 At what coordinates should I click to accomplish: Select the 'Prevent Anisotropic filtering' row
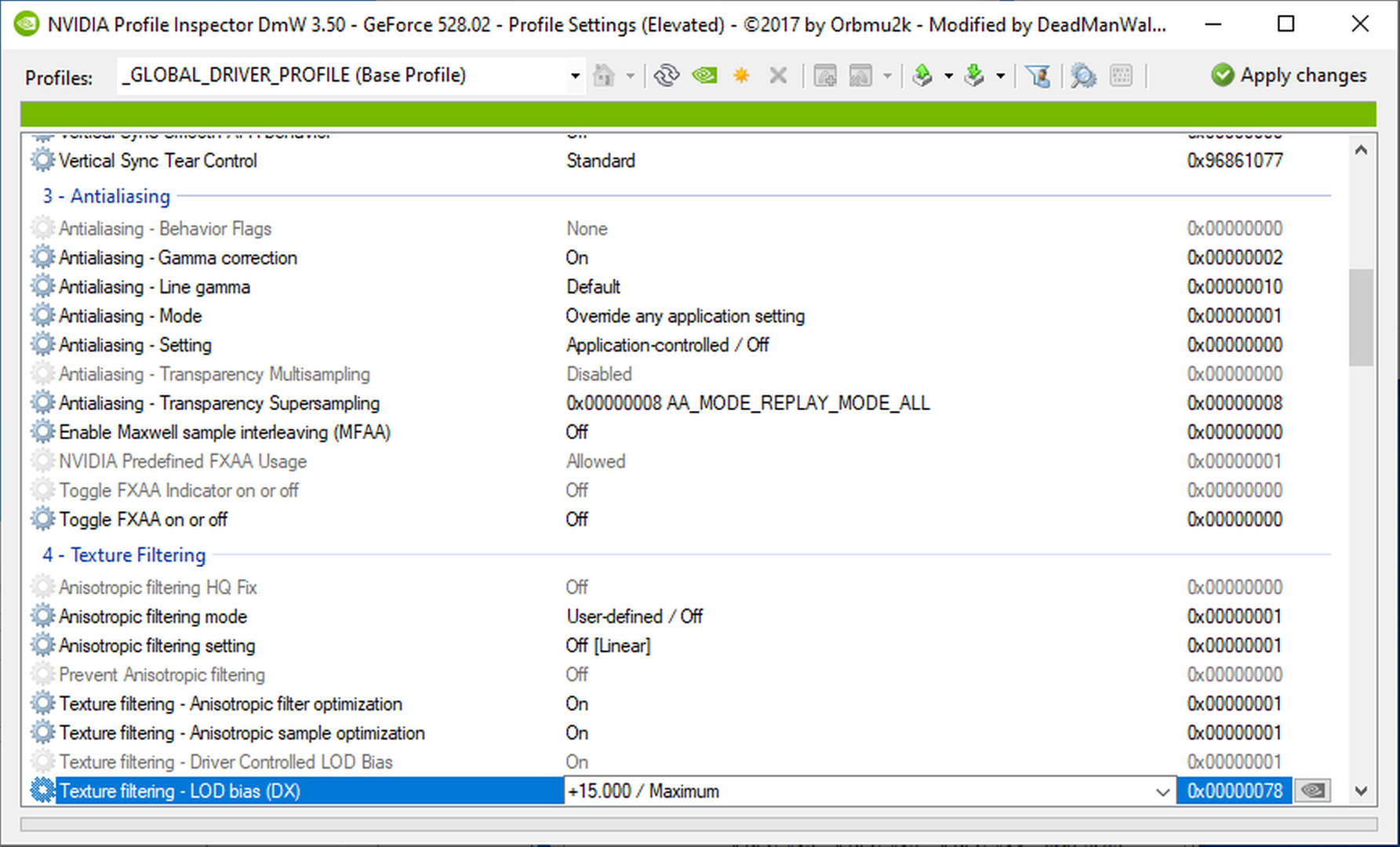681,674
